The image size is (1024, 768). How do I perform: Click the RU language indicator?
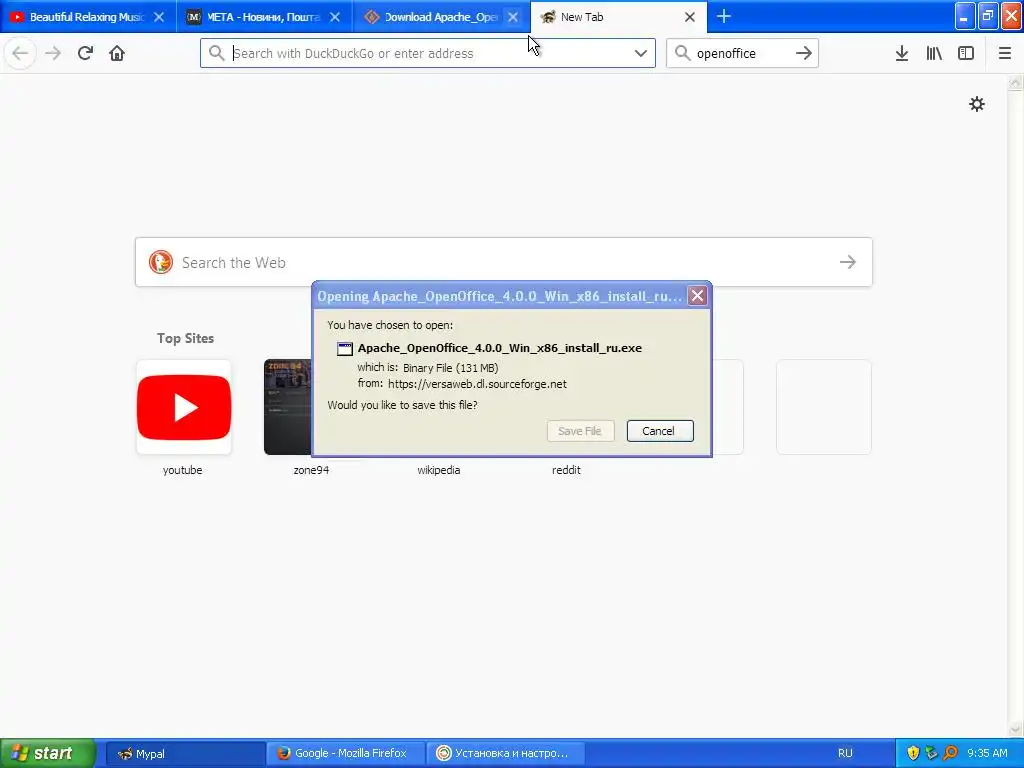pyautogui.click(x=845, y=753)
